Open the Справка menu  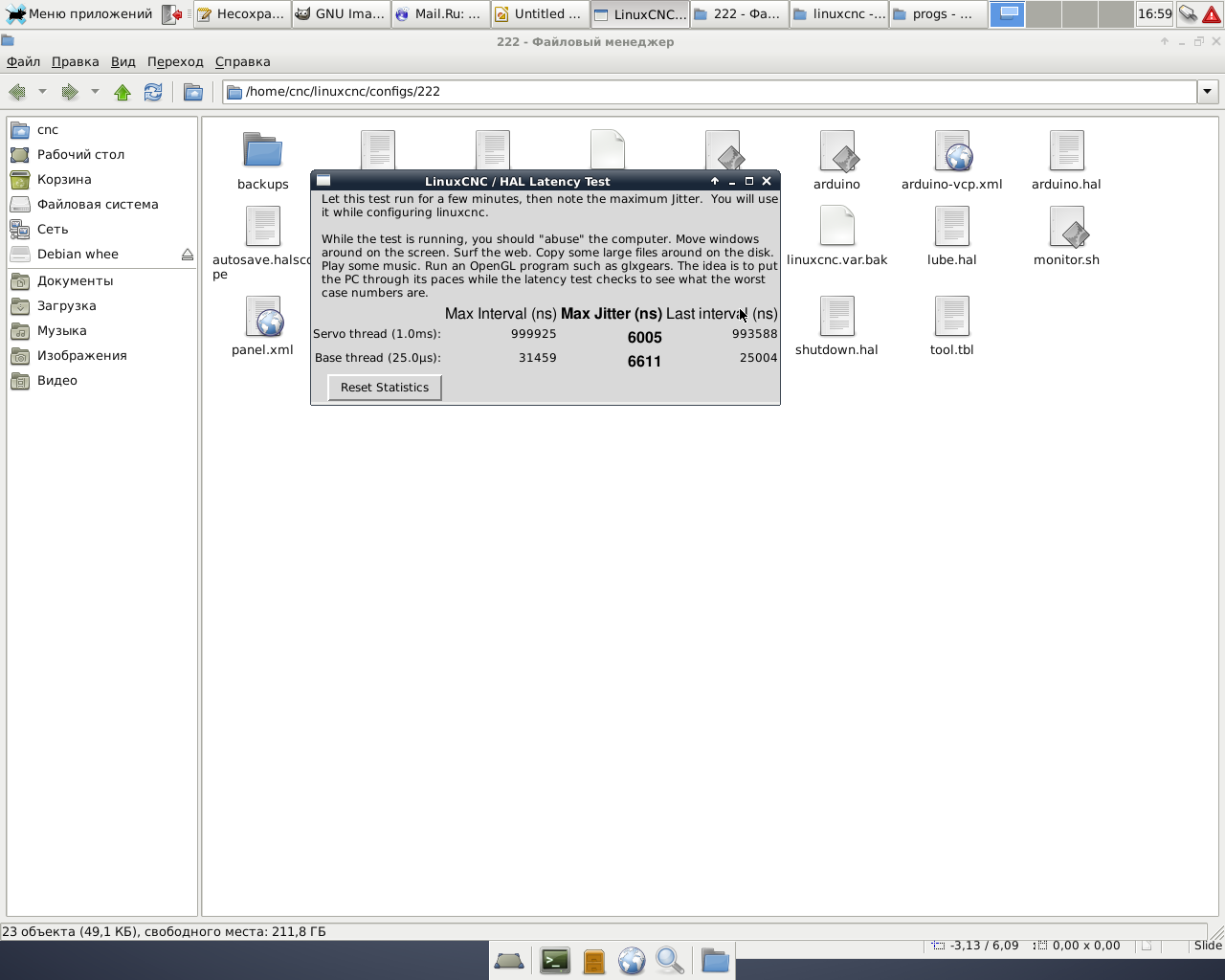tap(243, 61)
